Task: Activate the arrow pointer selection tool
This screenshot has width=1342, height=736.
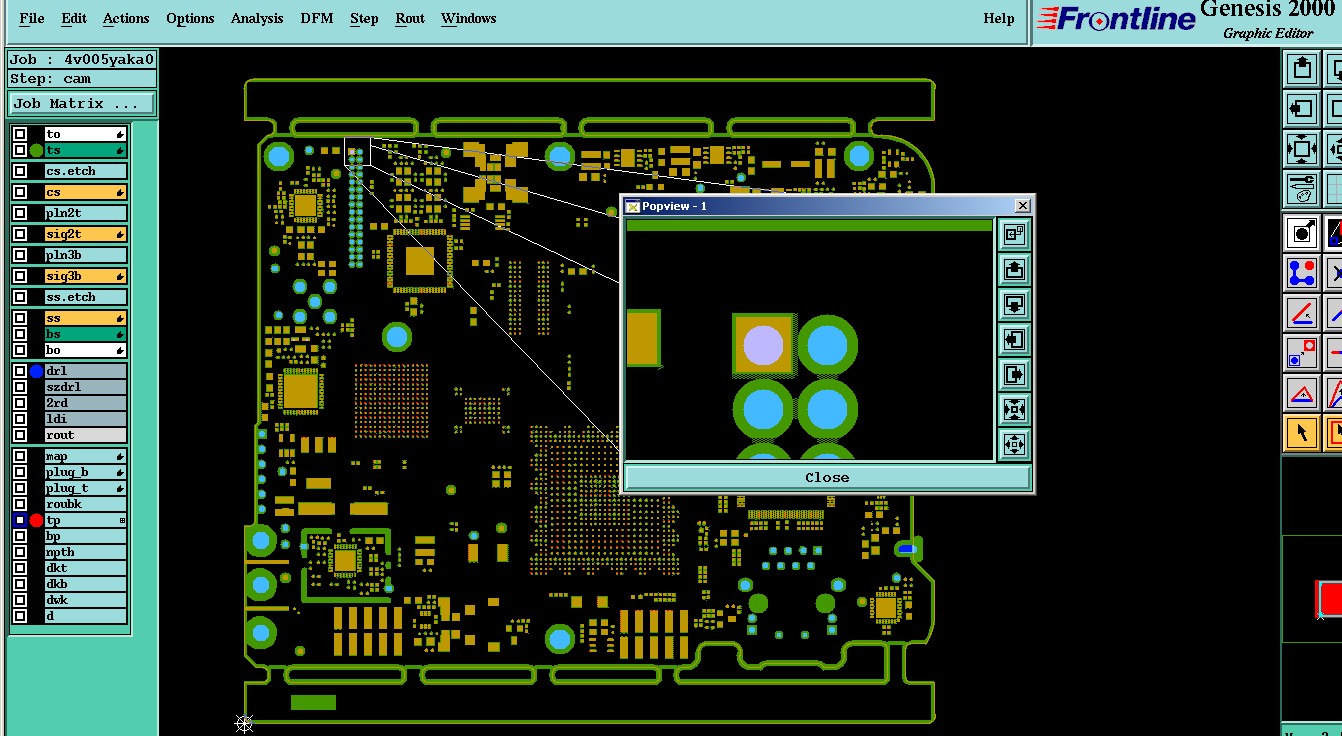Action: tap(1301, 432)
